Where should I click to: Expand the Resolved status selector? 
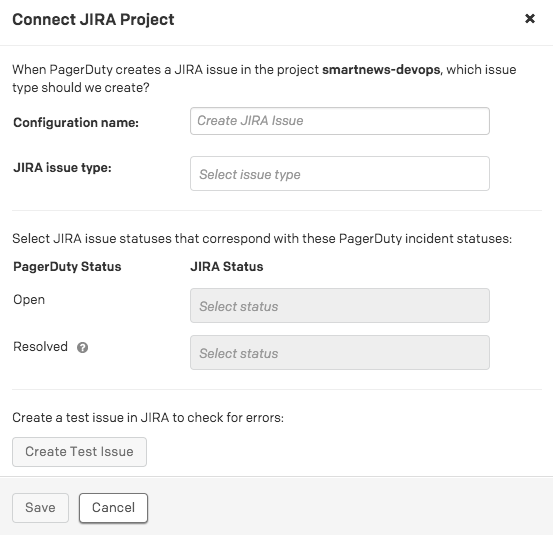pyautogui.click(x=340, y=353)
